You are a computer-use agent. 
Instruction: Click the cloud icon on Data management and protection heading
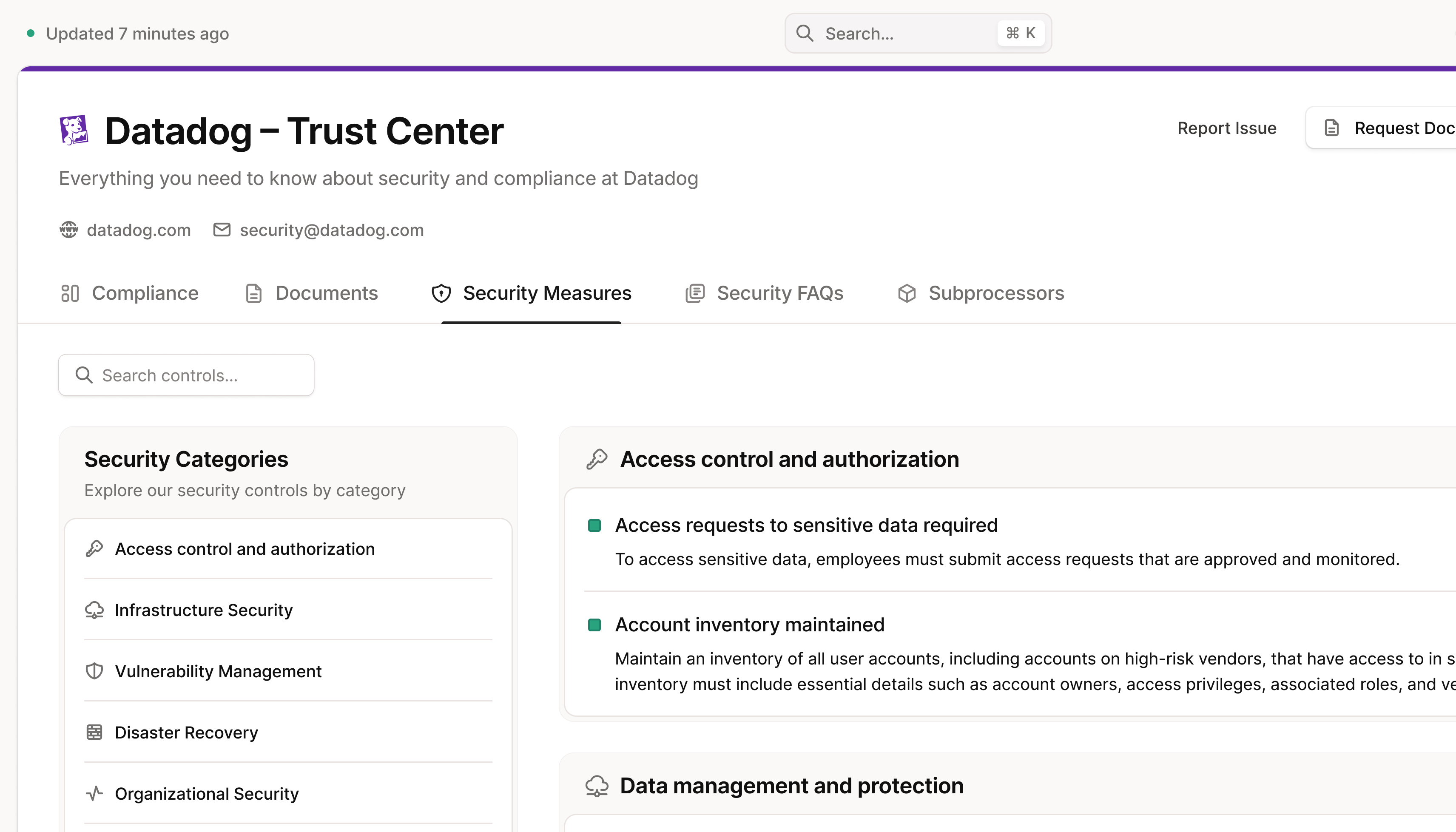pyautogui.click(x=597, y=785)
